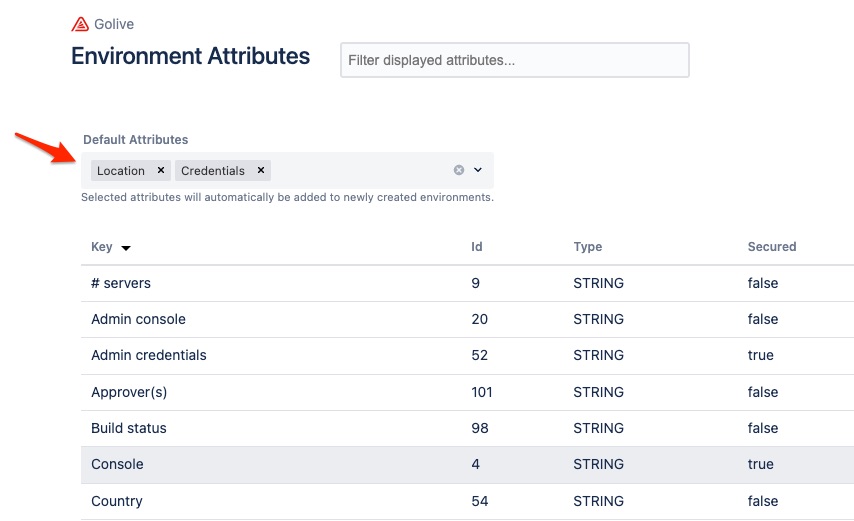
Task: Open the Build status attribute
Action: click(129, 428)
